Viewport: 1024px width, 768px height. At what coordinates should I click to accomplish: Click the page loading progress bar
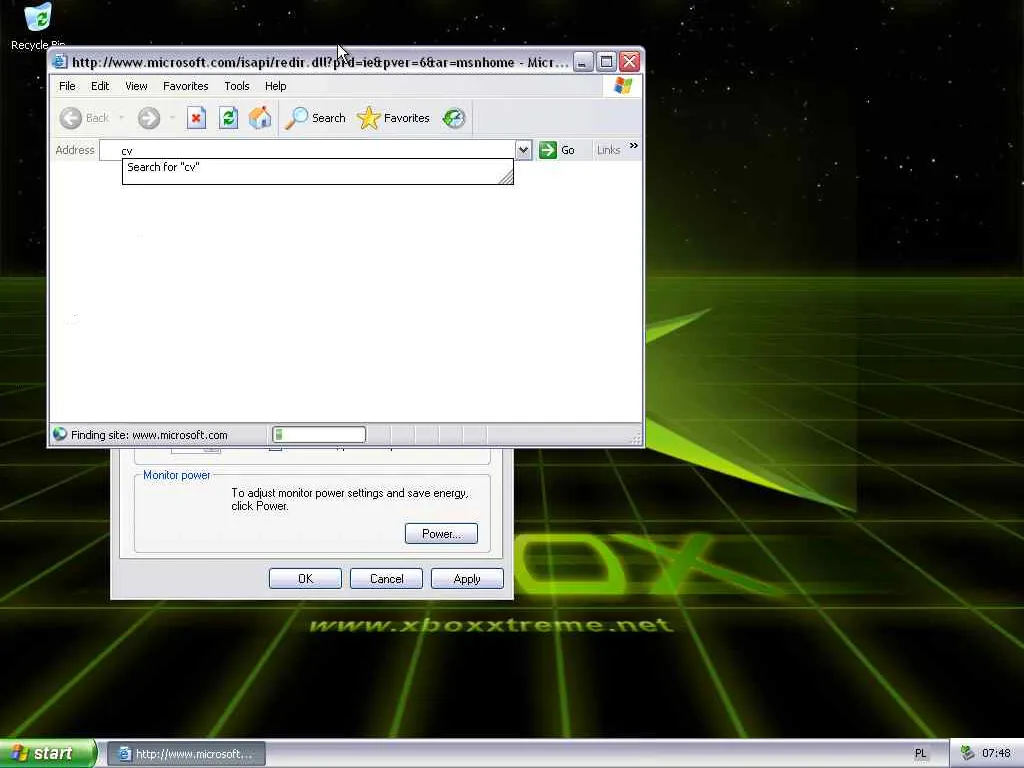(319, 434)
